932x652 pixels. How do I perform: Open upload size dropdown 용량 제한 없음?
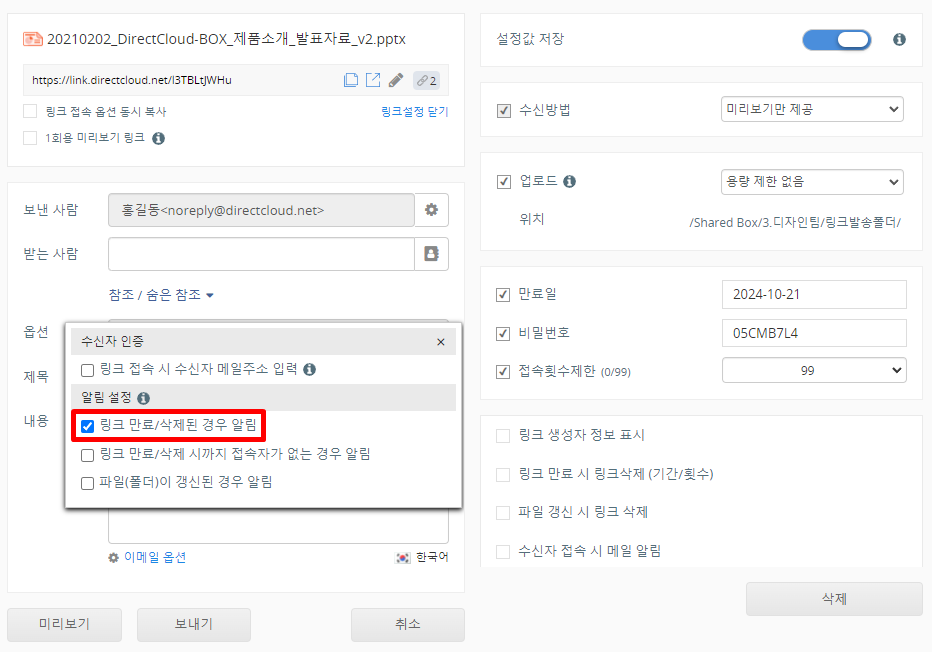tap(812, 182)
